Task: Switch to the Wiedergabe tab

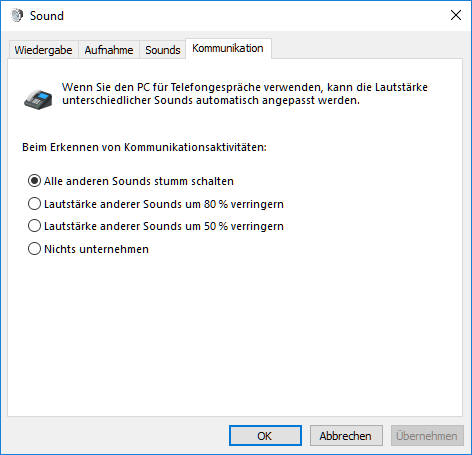Action: [43, 50]
